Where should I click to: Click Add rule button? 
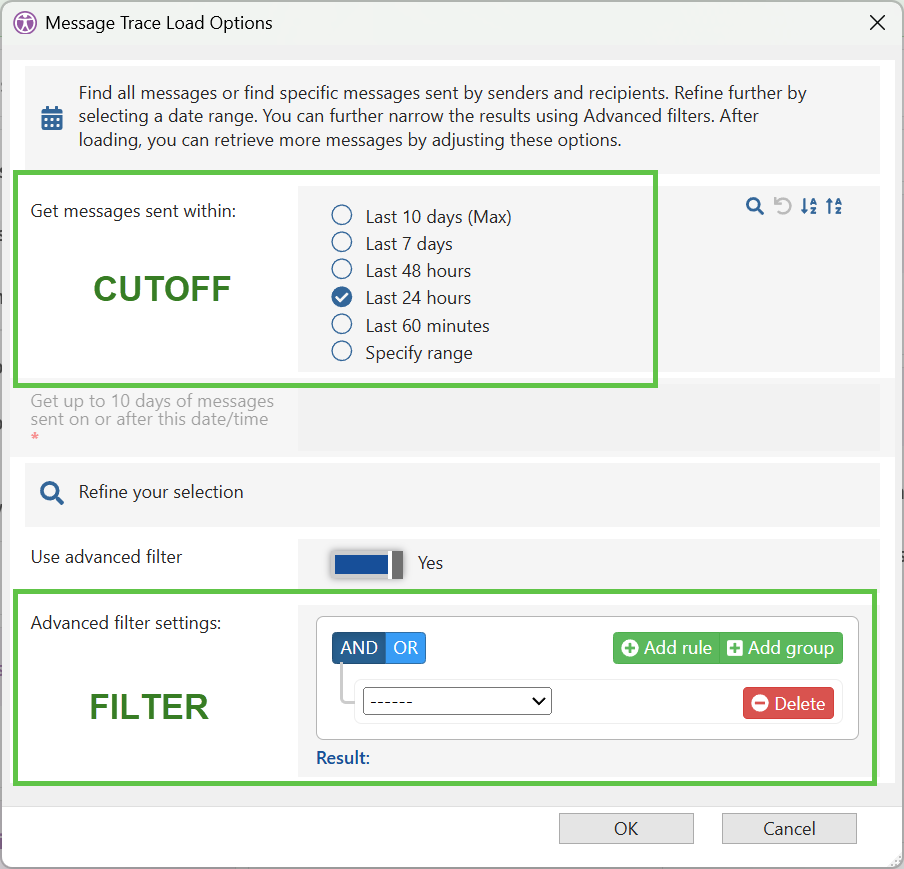666,648
